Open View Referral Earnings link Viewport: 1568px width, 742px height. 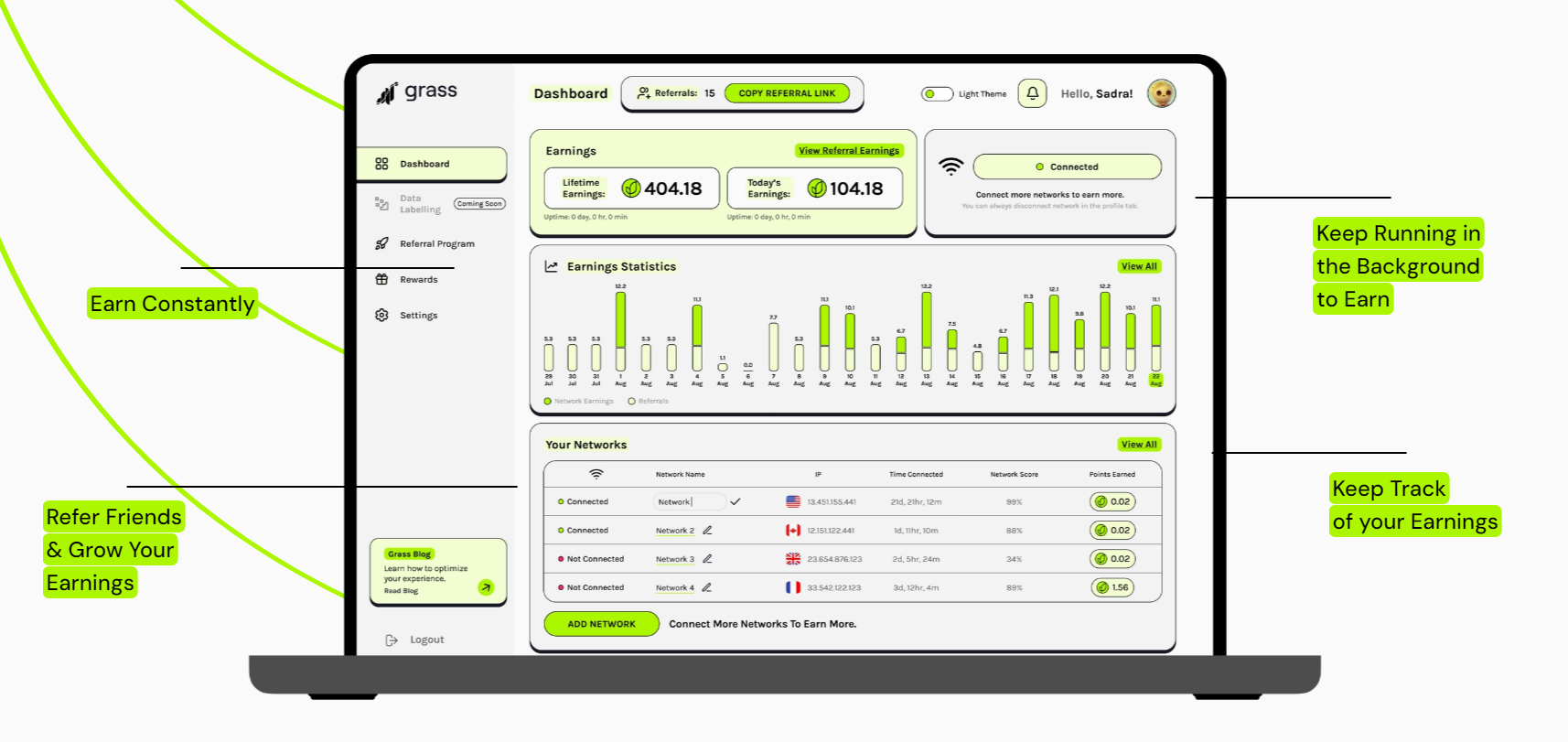pyautogui.click(x=849, y=151)
